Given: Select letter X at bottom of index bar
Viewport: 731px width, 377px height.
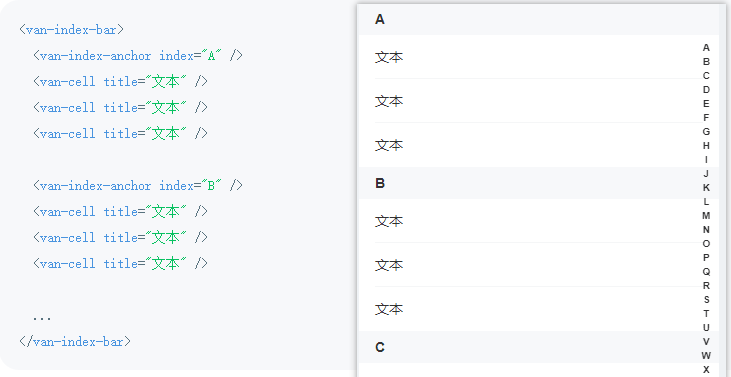Looking at the screenshot, I should (706, 369).
